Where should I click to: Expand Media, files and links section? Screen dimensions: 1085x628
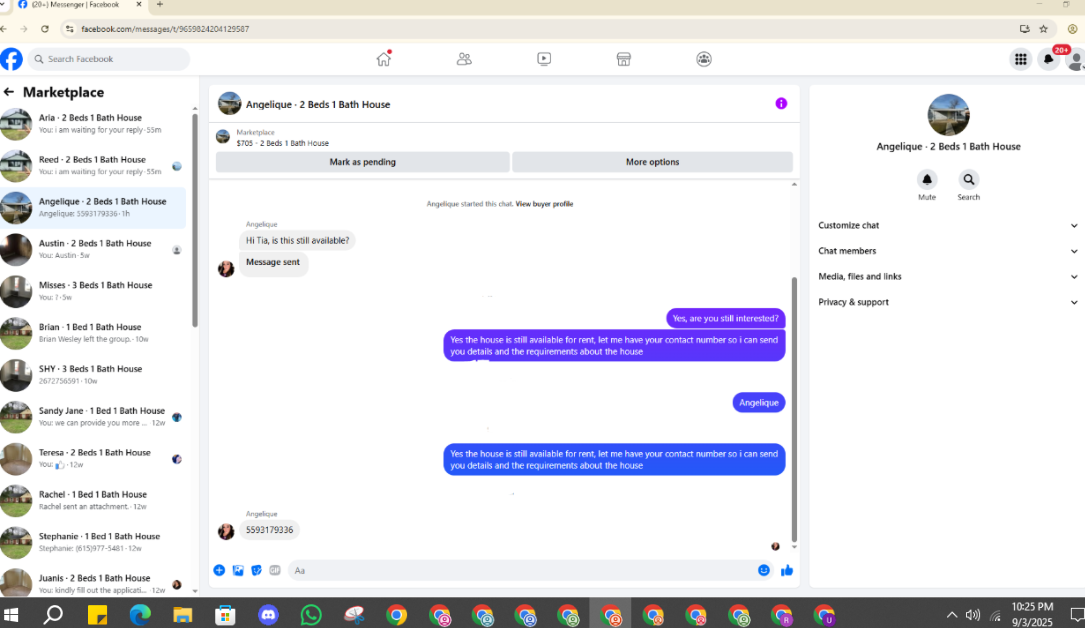(x=947, y=277)
